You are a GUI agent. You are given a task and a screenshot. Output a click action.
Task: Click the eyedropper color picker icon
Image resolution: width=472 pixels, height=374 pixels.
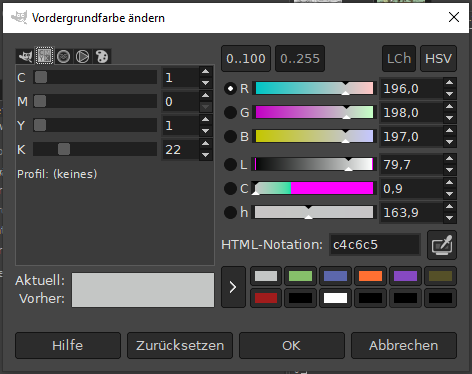tap(442, 245)
